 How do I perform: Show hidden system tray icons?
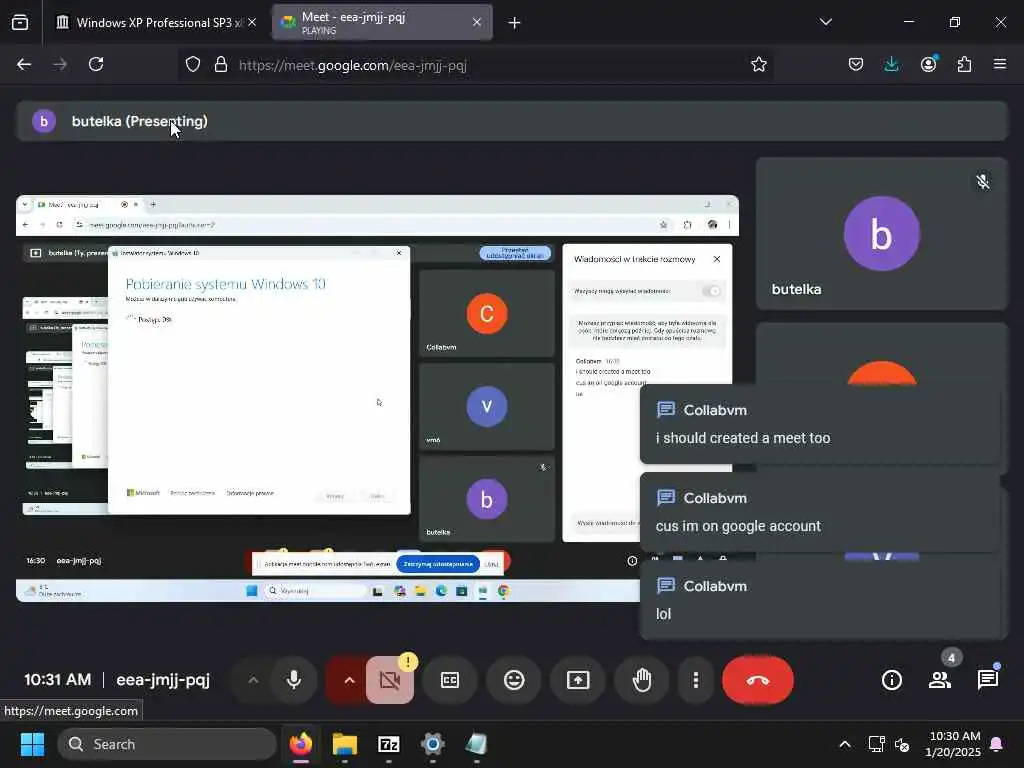click(844, 744)
